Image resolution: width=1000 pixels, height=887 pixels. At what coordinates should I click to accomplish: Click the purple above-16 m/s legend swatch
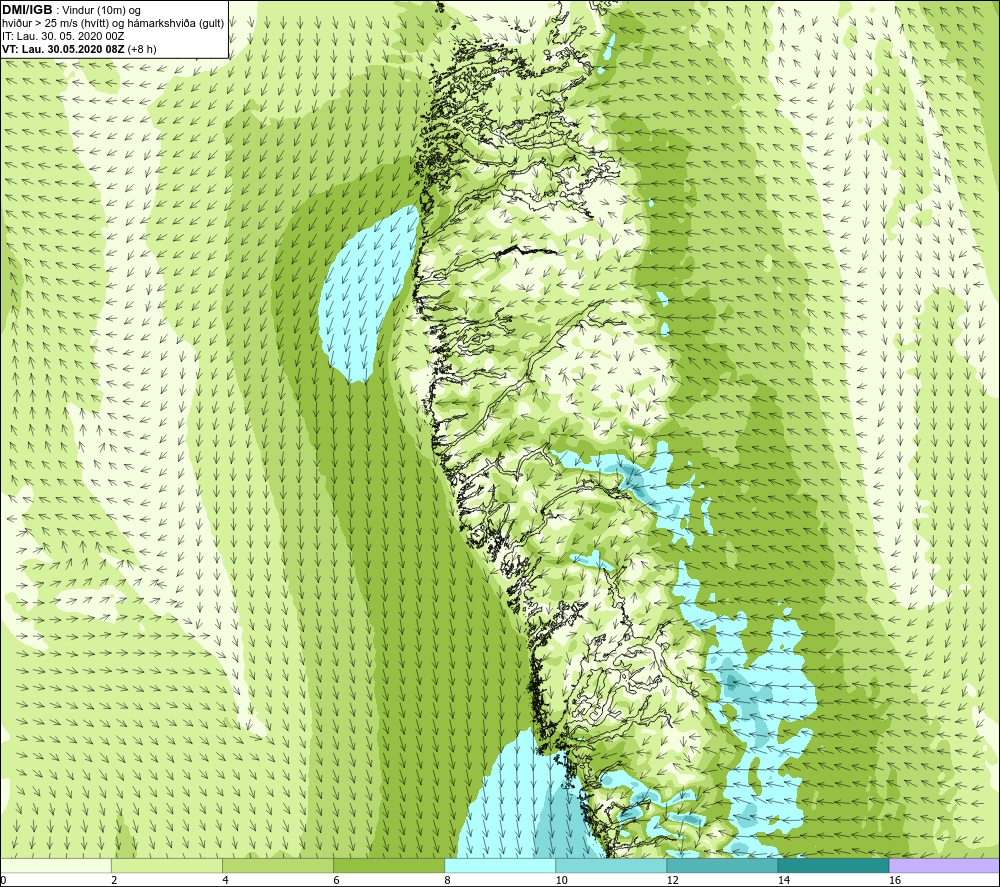(945, 865)
